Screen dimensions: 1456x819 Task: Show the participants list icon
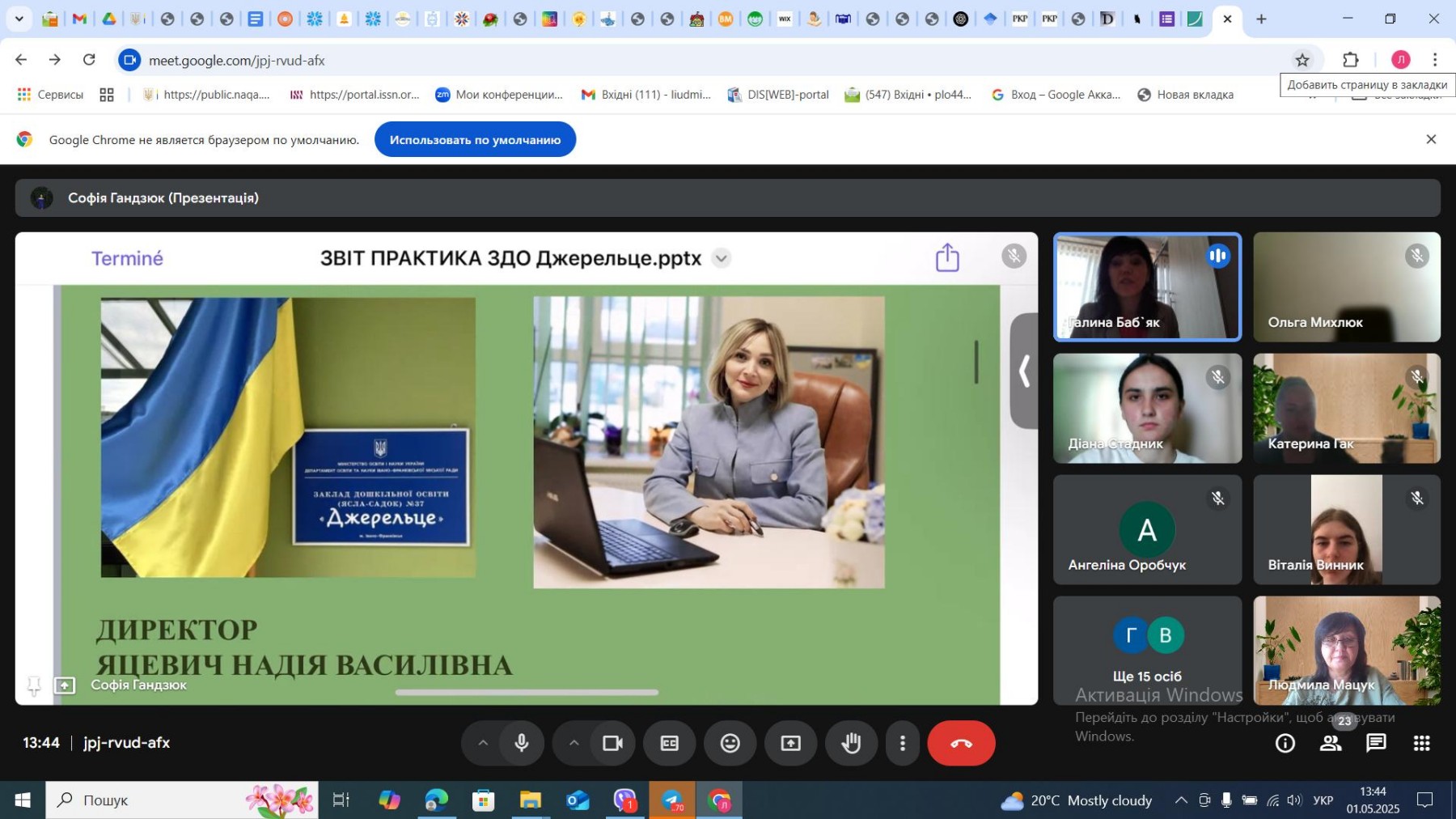(1331, 743)
